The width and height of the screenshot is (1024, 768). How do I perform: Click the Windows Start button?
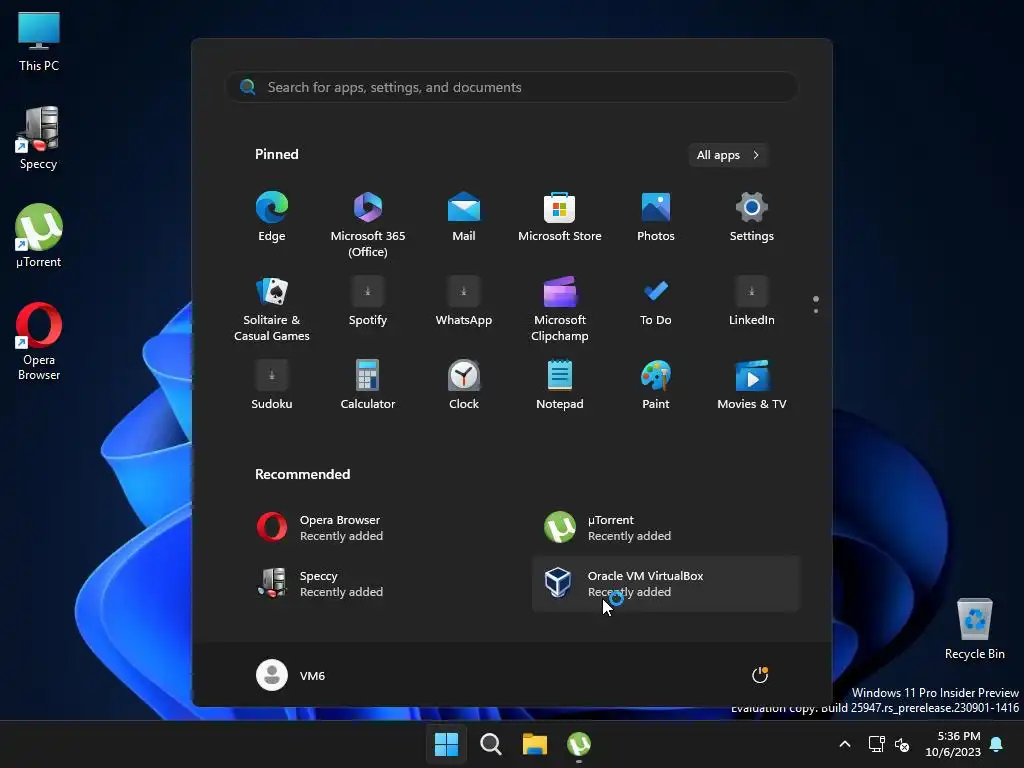(447, 744)
